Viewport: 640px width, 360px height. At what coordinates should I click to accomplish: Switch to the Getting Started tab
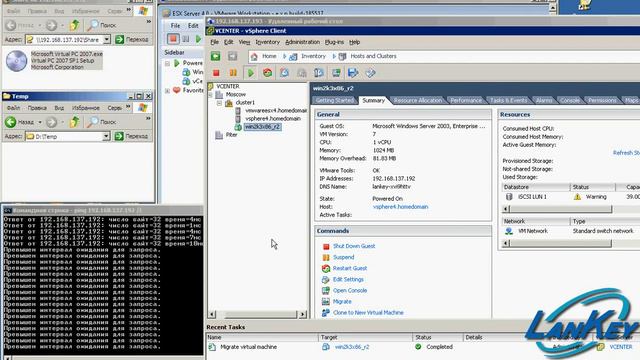click(x=335, y=100)
